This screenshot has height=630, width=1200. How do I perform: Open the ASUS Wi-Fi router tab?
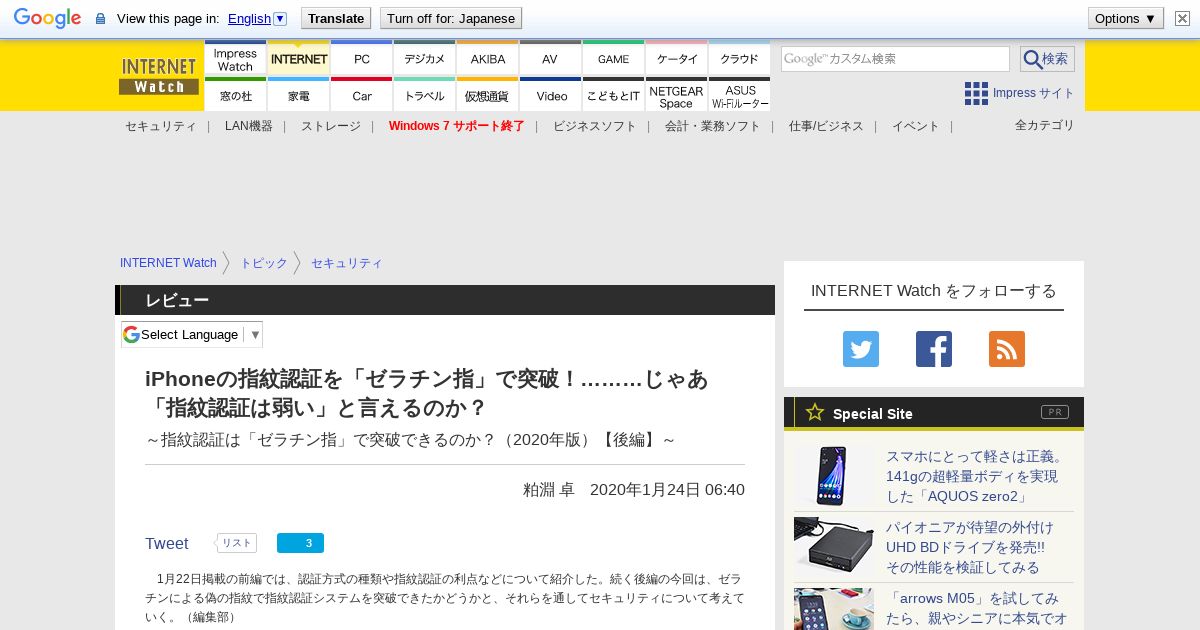739,95
